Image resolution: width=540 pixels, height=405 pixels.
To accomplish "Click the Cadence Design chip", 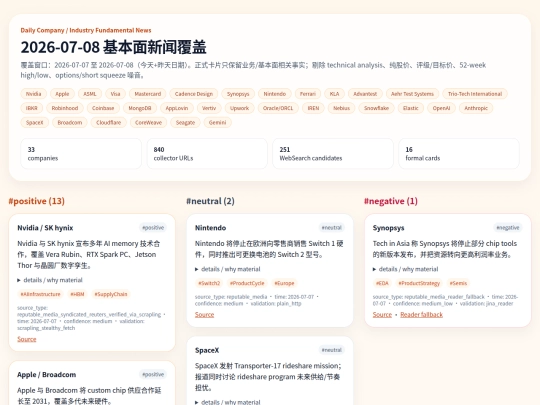I will click(x=194, y=94).
